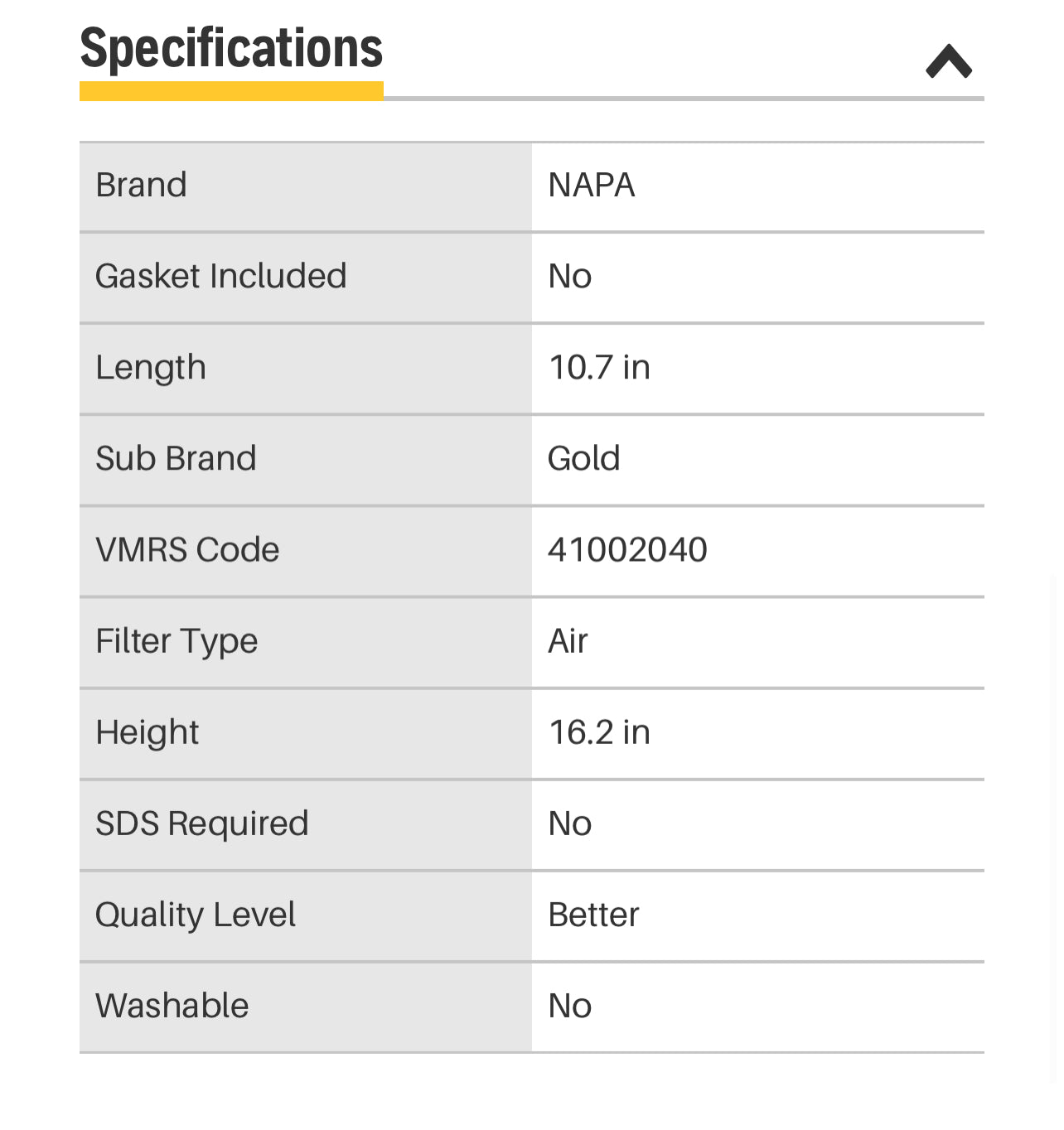Select the Gold sub brand value
The image size is (1064, 1130).
click(584, 458)
